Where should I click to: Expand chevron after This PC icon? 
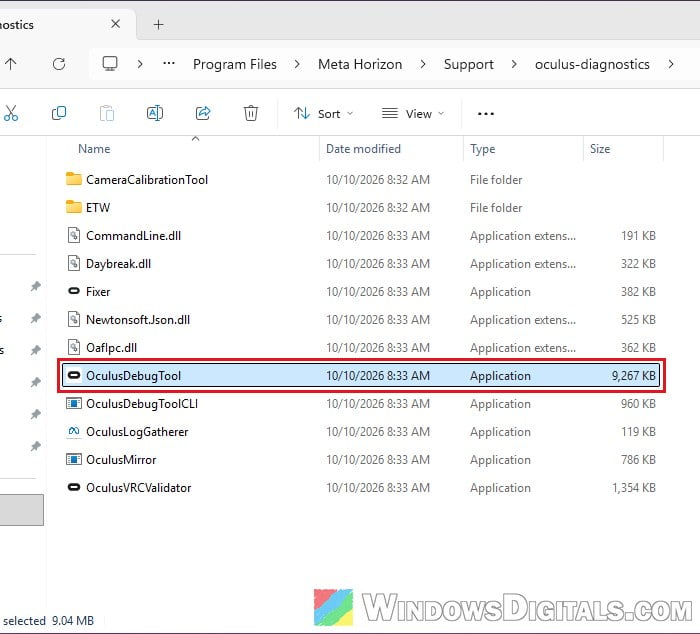[140, 64]
